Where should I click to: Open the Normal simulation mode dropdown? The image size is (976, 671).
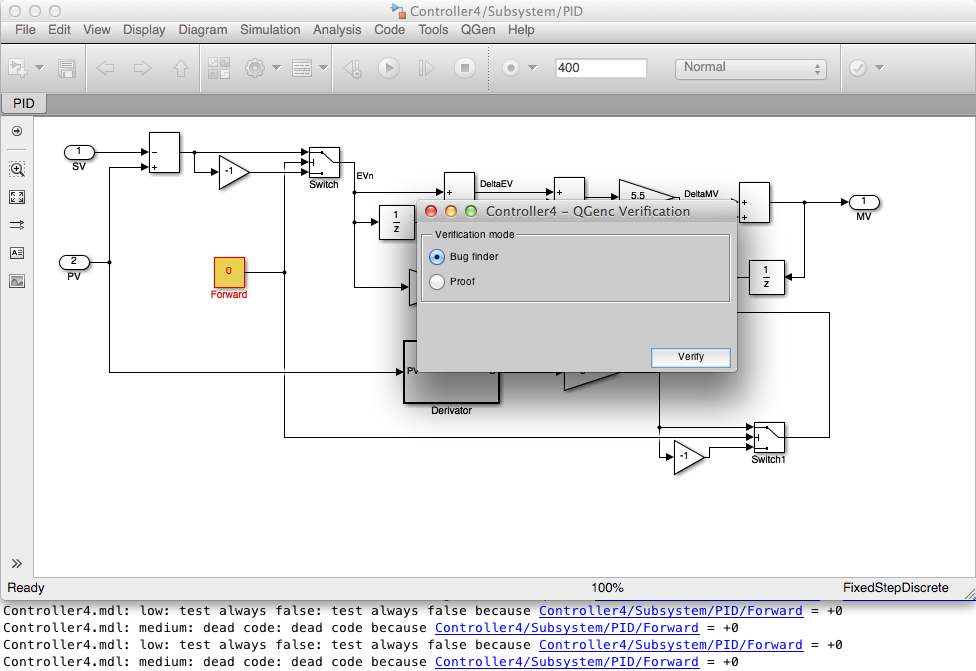tap(751, 68)
